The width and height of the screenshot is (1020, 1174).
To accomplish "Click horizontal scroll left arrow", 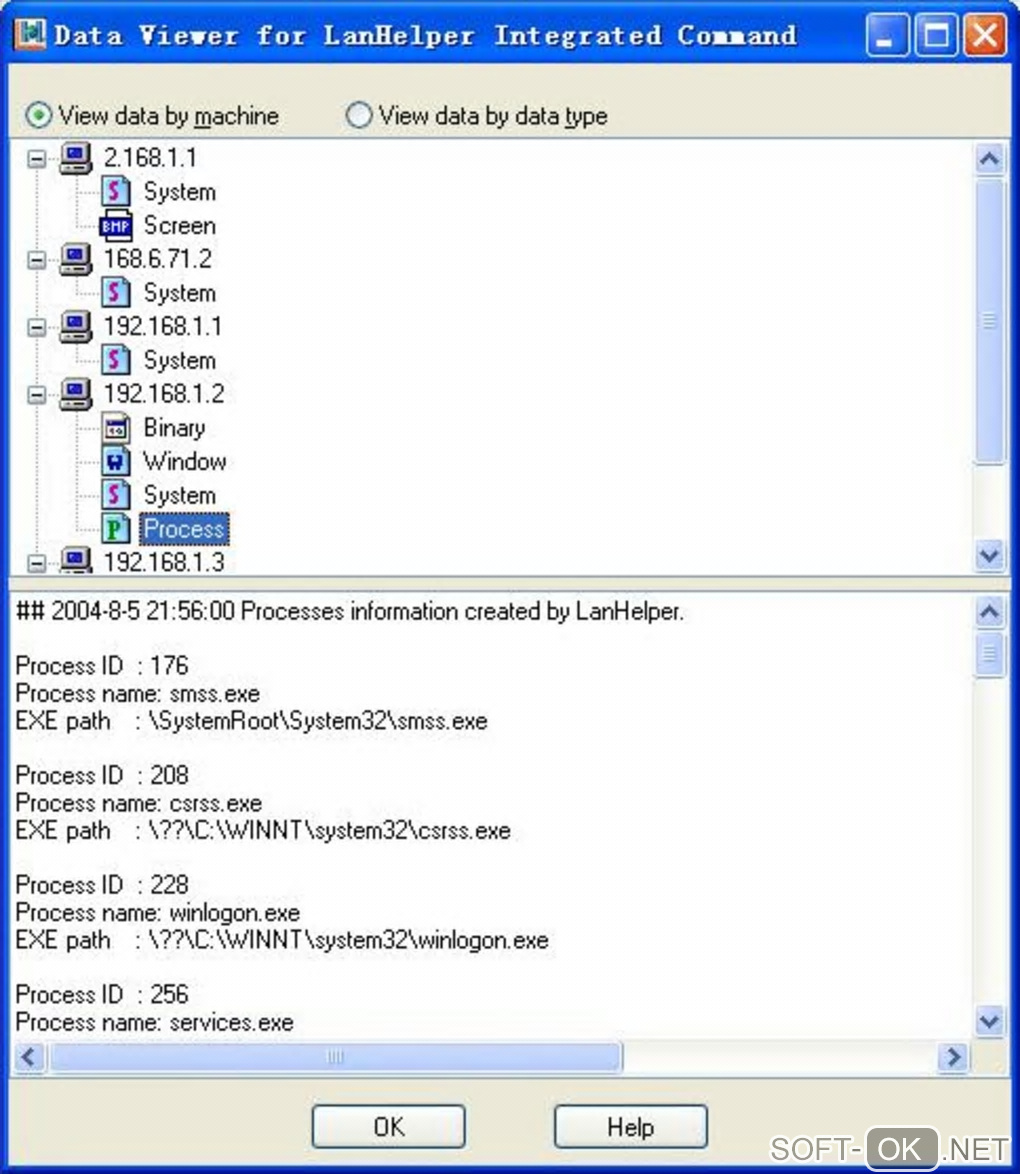I will click(29, 1056).
